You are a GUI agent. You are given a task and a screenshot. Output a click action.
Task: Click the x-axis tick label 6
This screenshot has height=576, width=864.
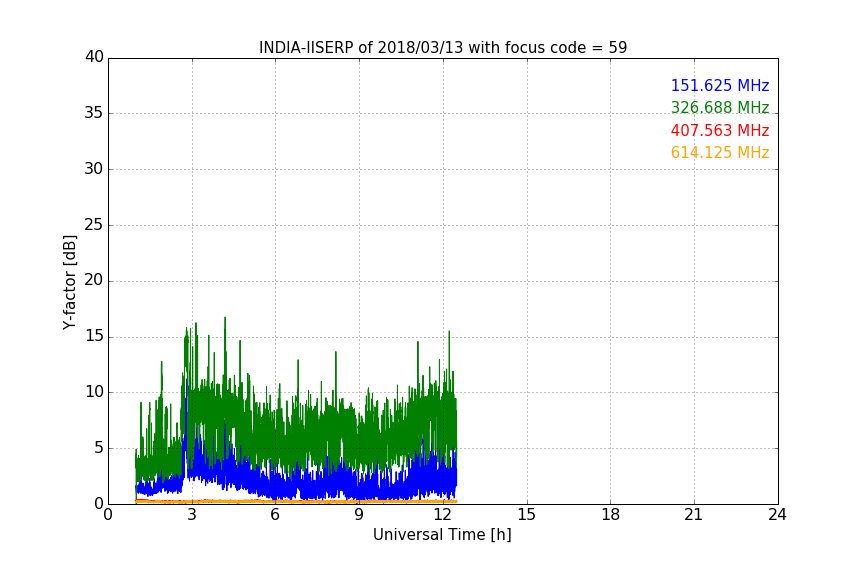275,515
